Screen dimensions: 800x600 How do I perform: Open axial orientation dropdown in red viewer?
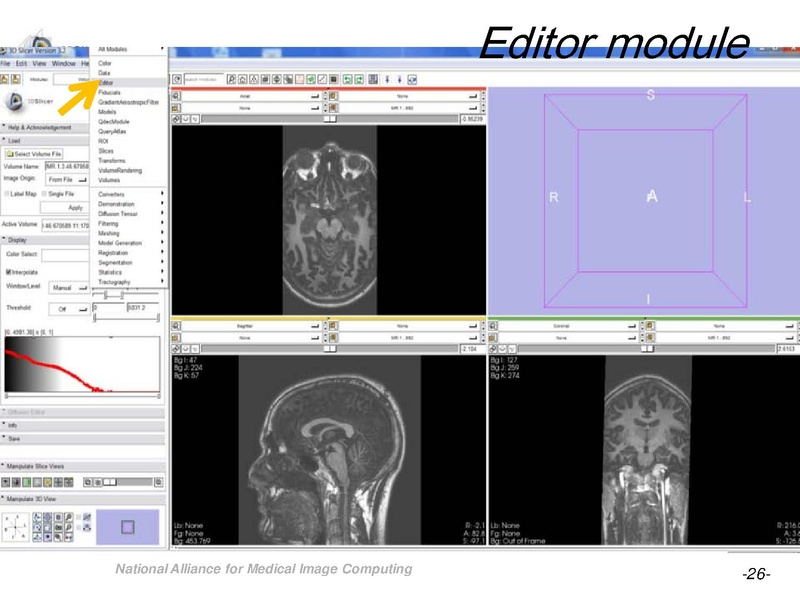[x=253, y=96]
